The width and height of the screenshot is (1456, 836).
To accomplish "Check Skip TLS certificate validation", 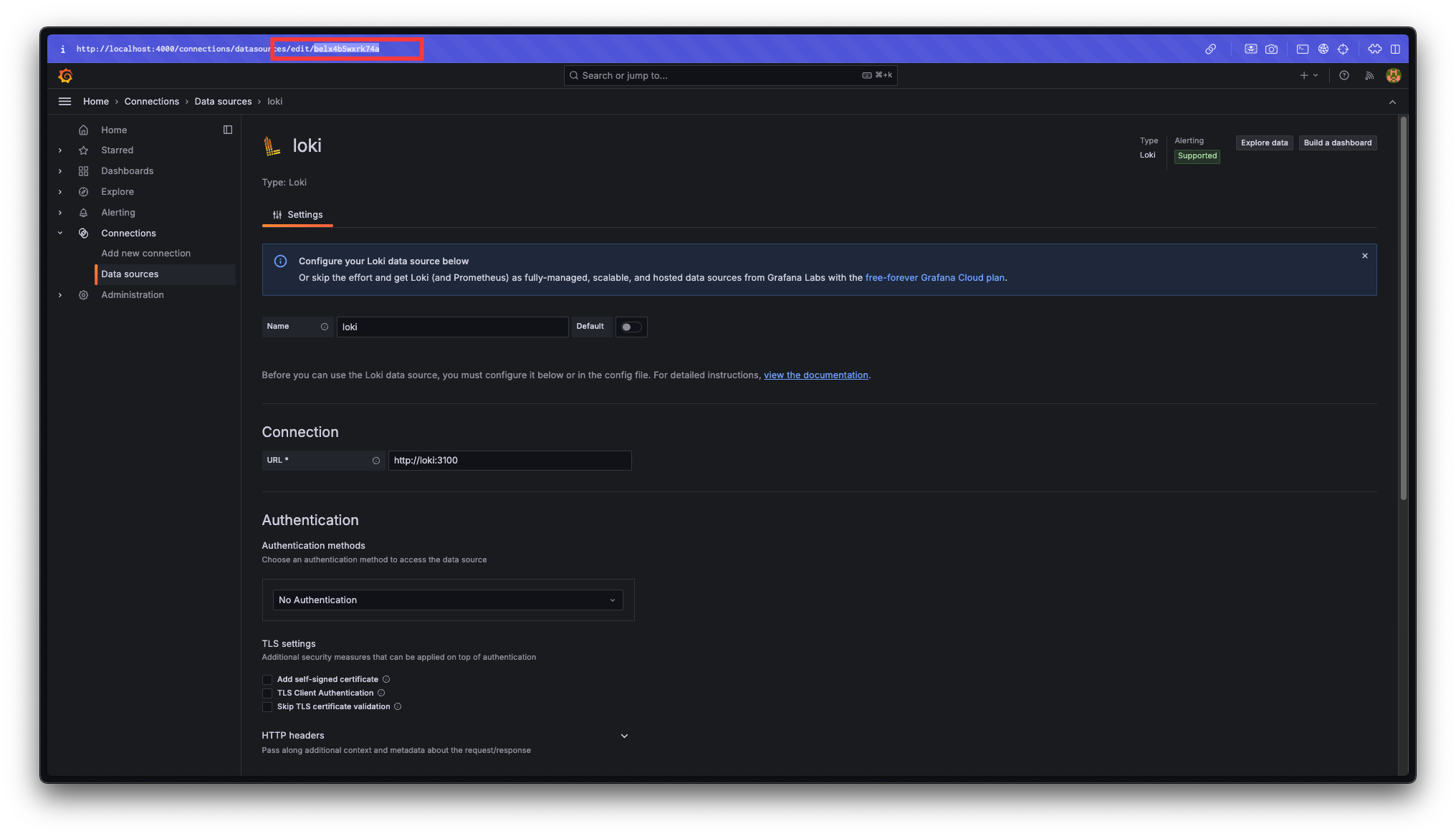I will (267, 707).
